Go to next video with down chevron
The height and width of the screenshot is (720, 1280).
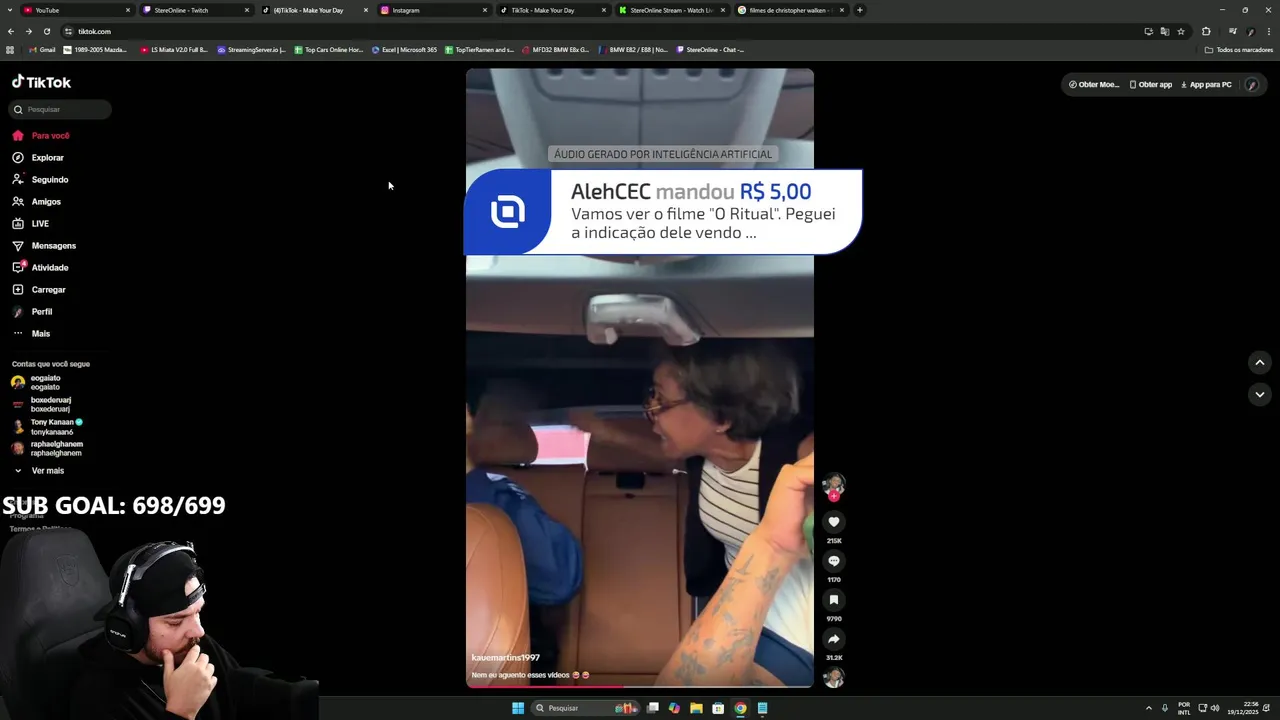1259,394
